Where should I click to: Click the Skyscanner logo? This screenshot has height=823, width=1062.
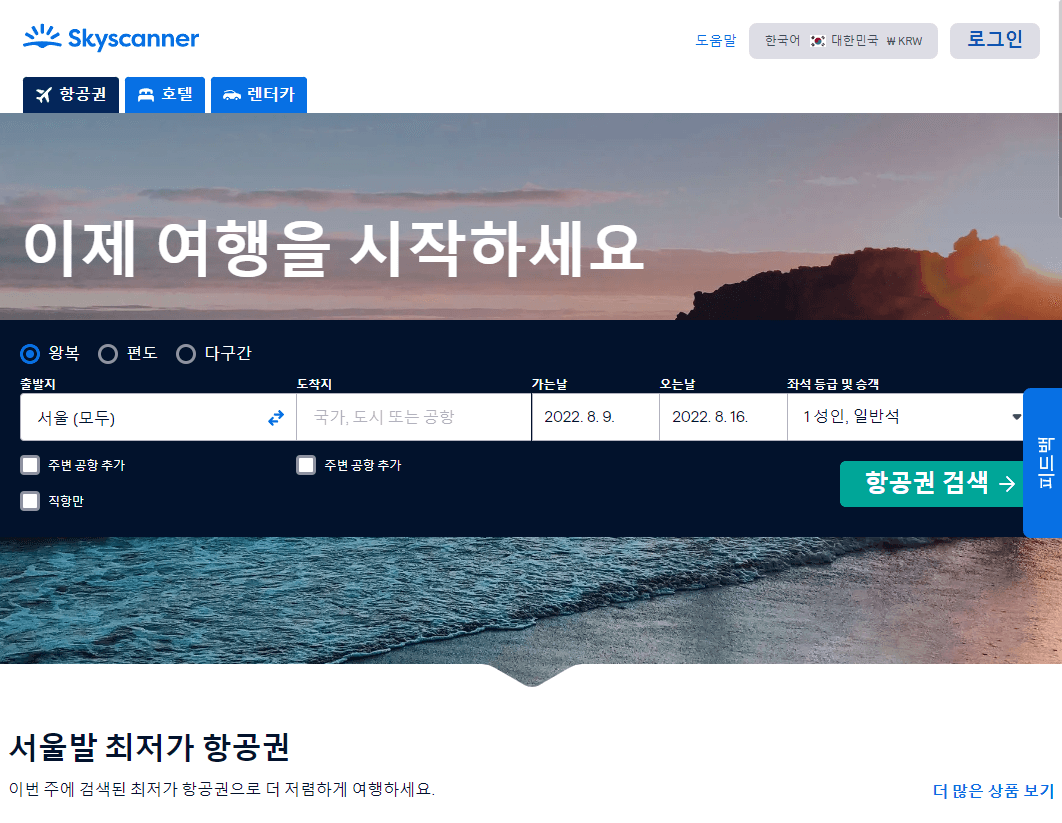[x=110, y=38]
